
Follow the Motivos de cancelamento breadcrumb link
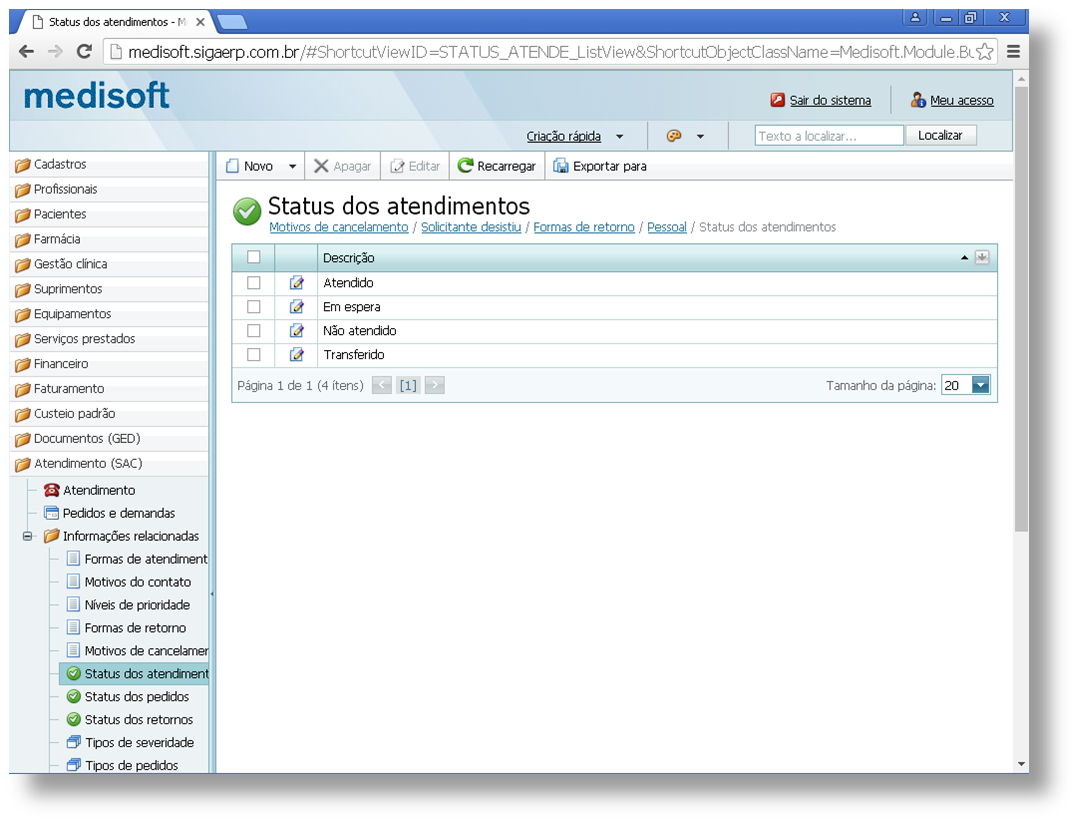click(x=339, y=227)
